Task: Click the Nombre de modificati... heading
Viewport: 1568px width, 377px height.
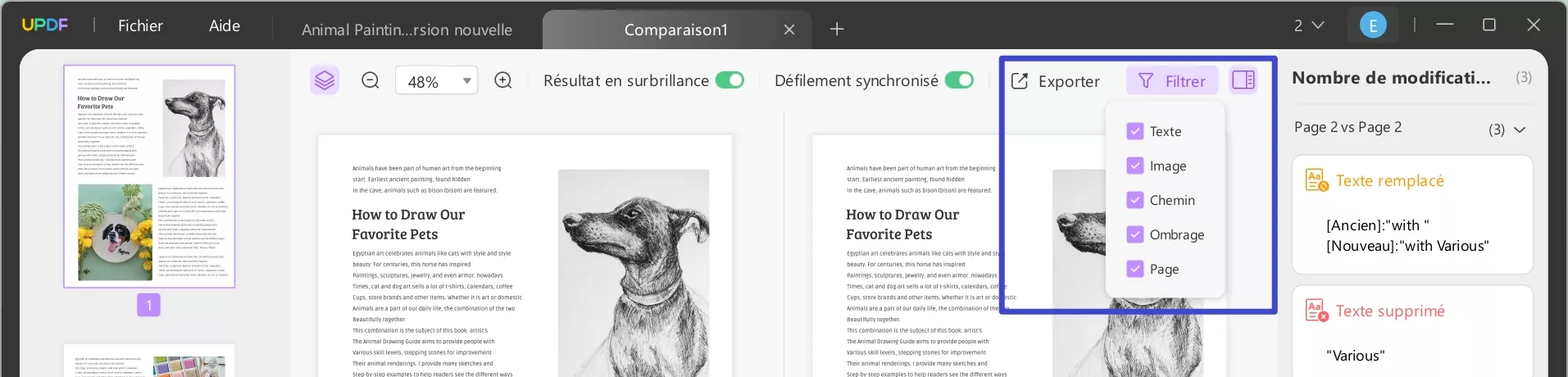Action: (x=1391, y=78)
